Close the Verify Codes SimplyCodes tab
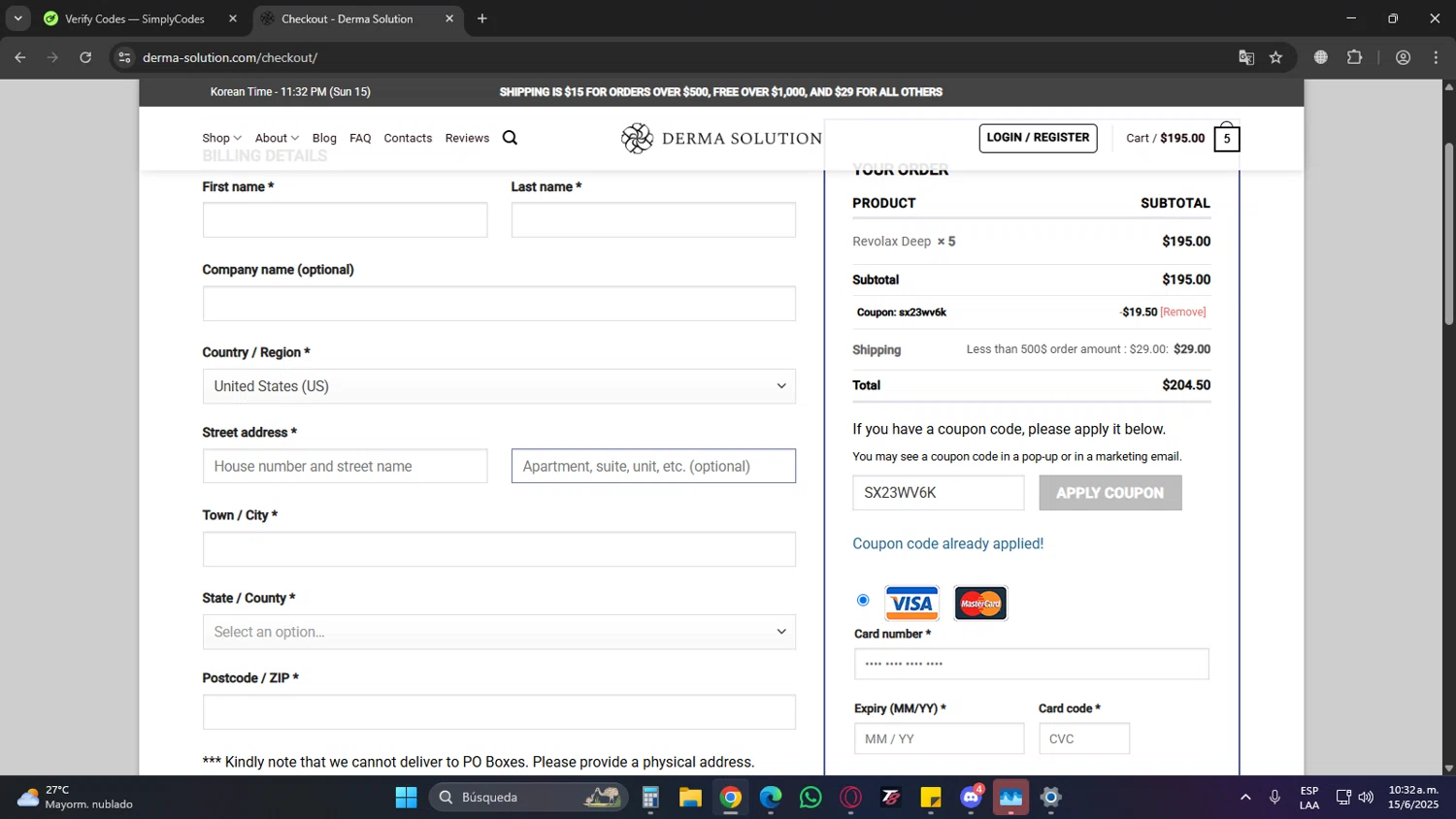The image size is (1456, 819). 233,18
